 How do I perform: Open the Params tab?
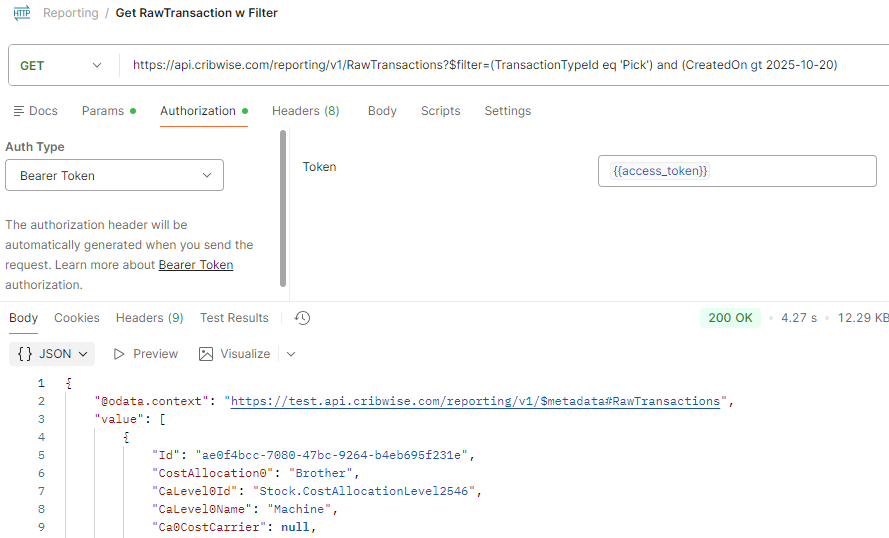pyautogui.click(x=108, y=111)
